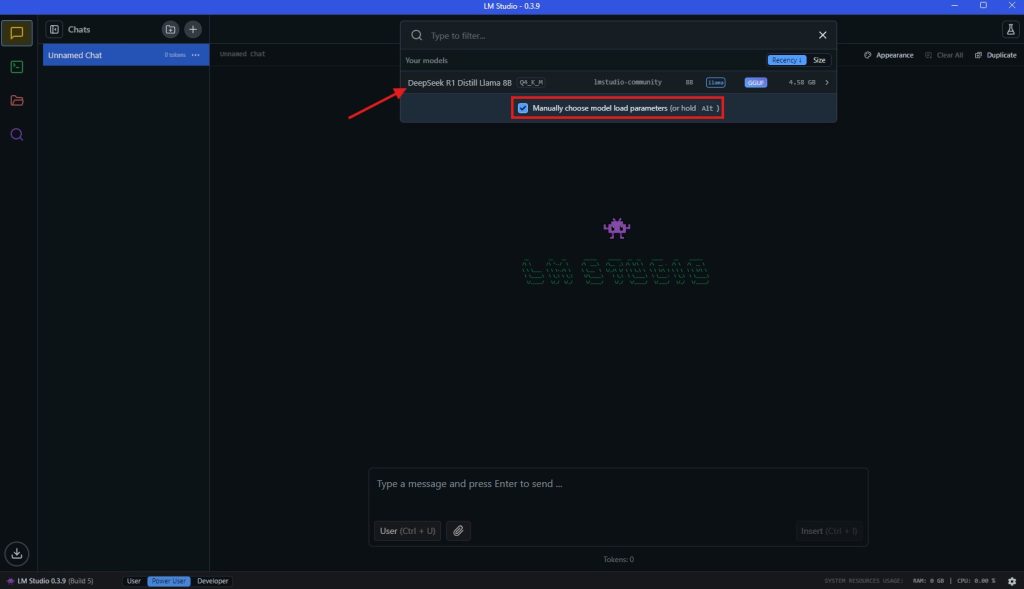Select the Power User mode tab
This screenshot has height=589, width=1024.
tap(166, 581)
